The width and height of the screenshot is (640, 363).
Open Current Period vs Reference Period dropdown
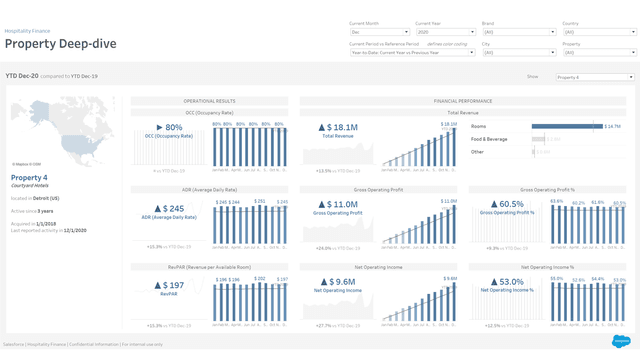[x=412, y=52]
